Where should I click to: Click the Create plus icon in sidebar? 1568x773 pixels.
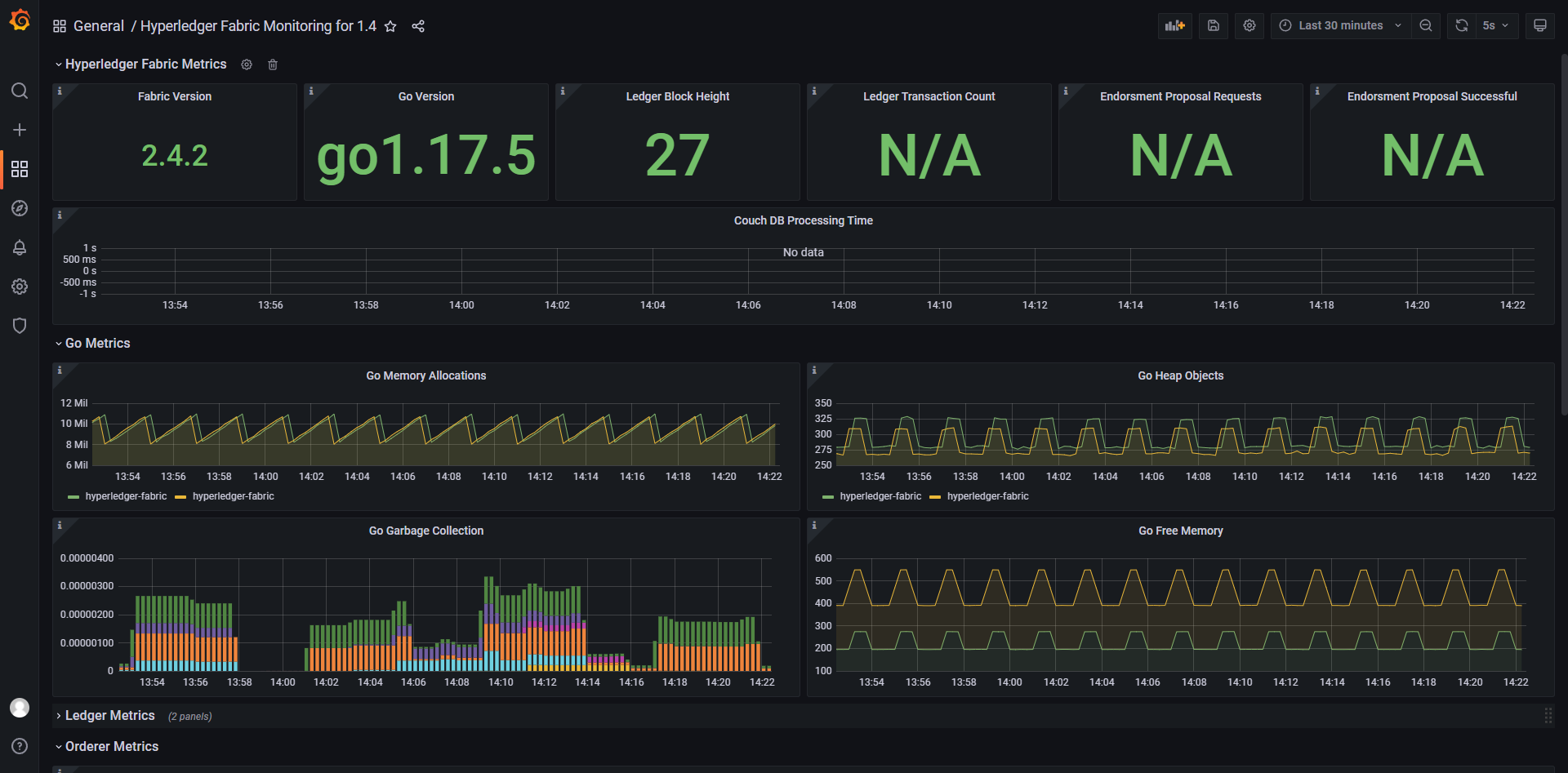tap(20, 130)
